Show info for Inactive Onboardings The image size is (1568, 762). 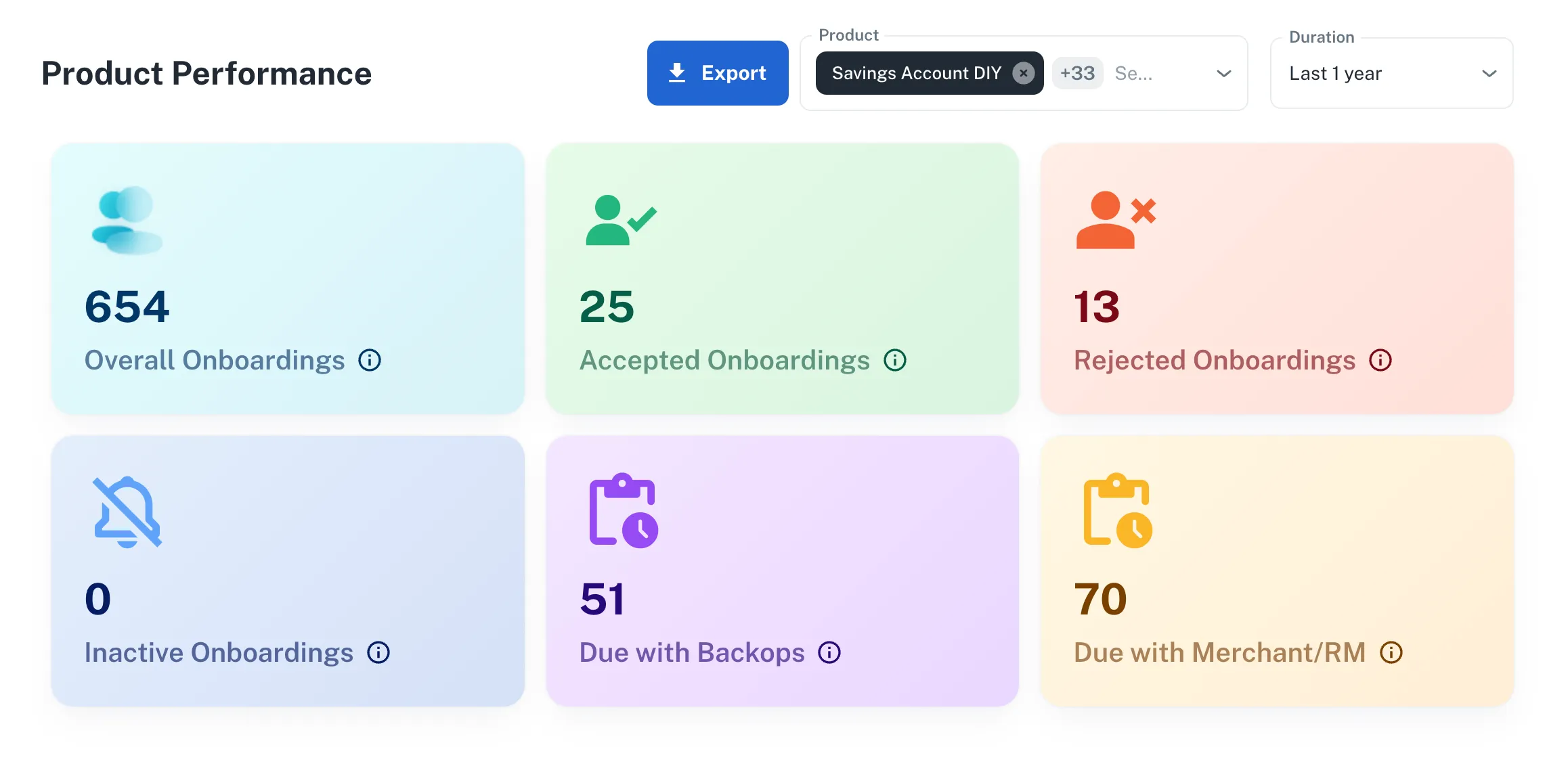(378, 652)
